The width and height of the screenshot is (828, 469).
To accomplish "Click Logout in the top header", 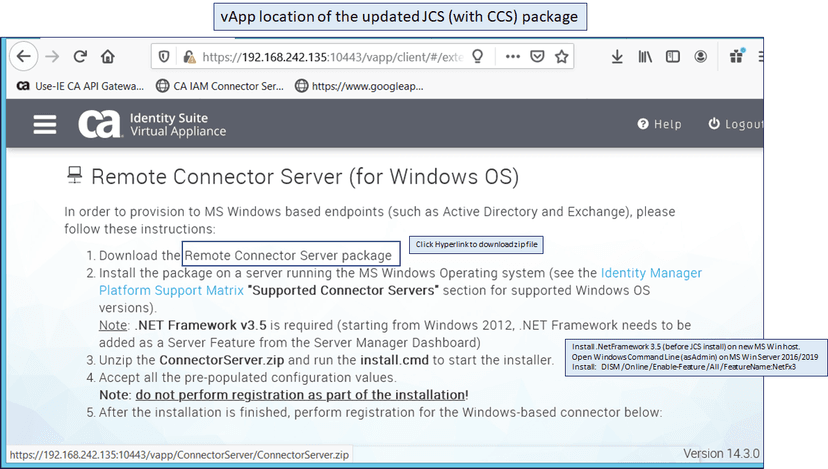I will point(735,124).
